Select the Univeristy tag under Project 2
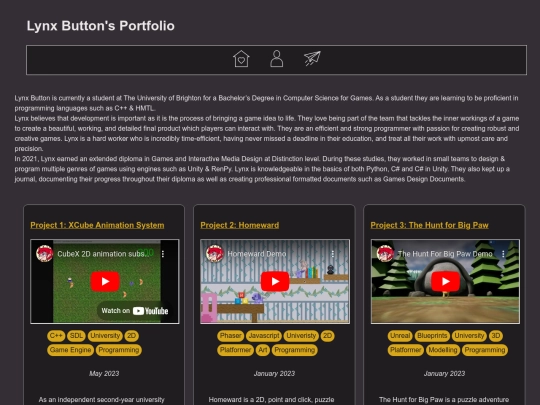The image size is (540, 405). 301,336
